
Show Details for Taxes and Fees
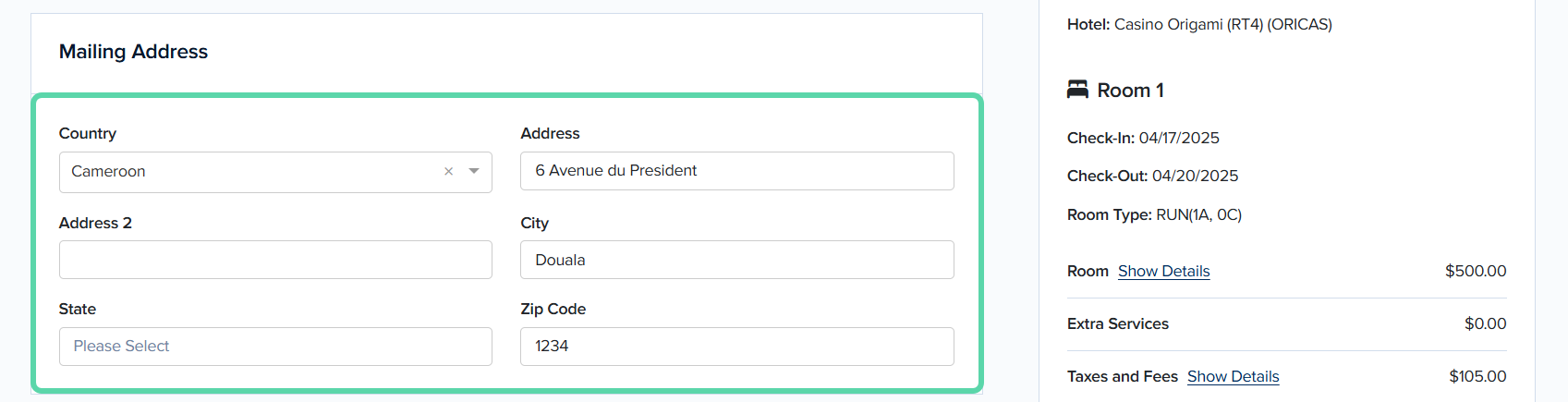(1233, 376)
